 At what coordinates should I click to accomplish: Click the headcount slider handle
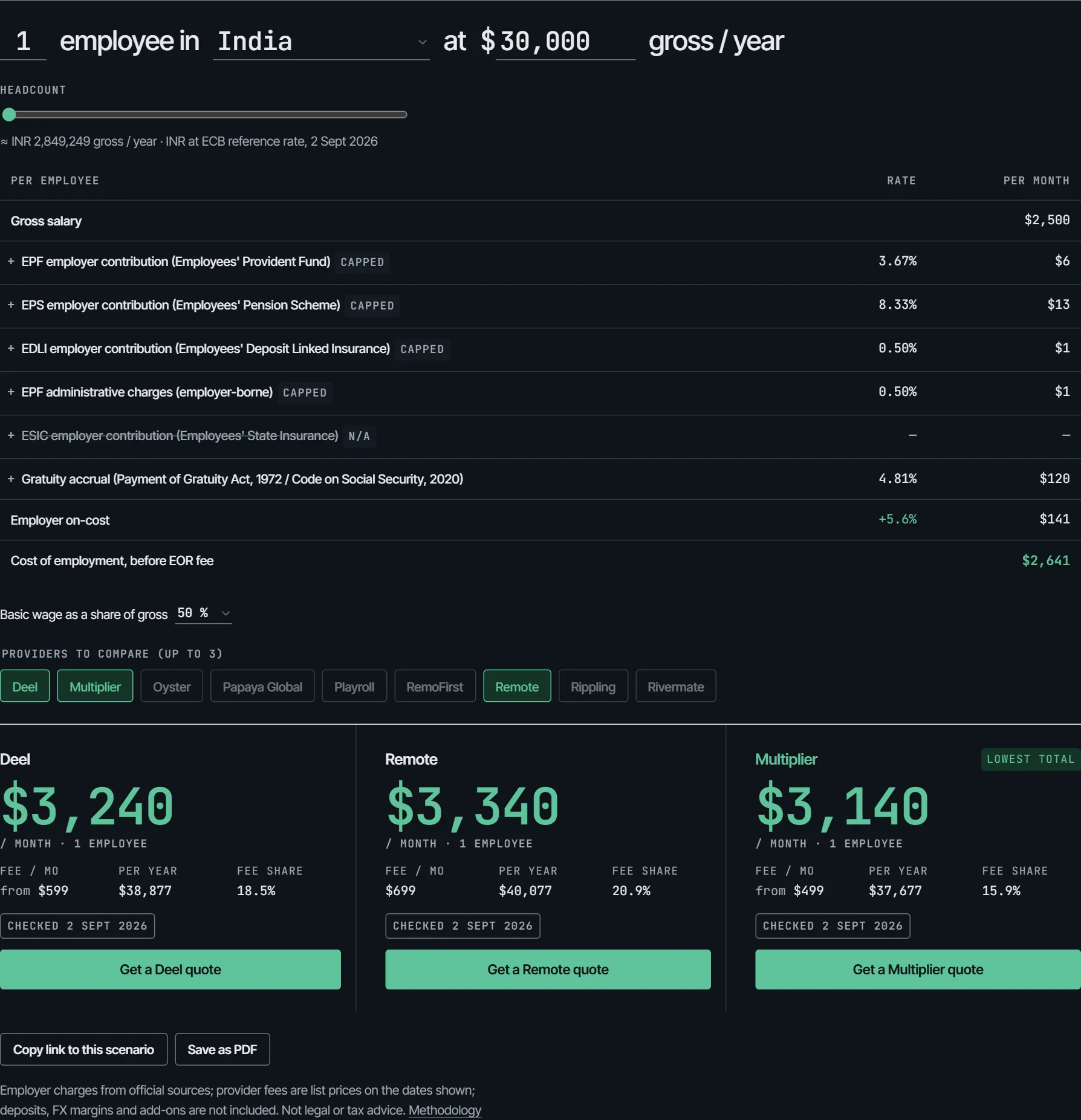tap(9, 114)
